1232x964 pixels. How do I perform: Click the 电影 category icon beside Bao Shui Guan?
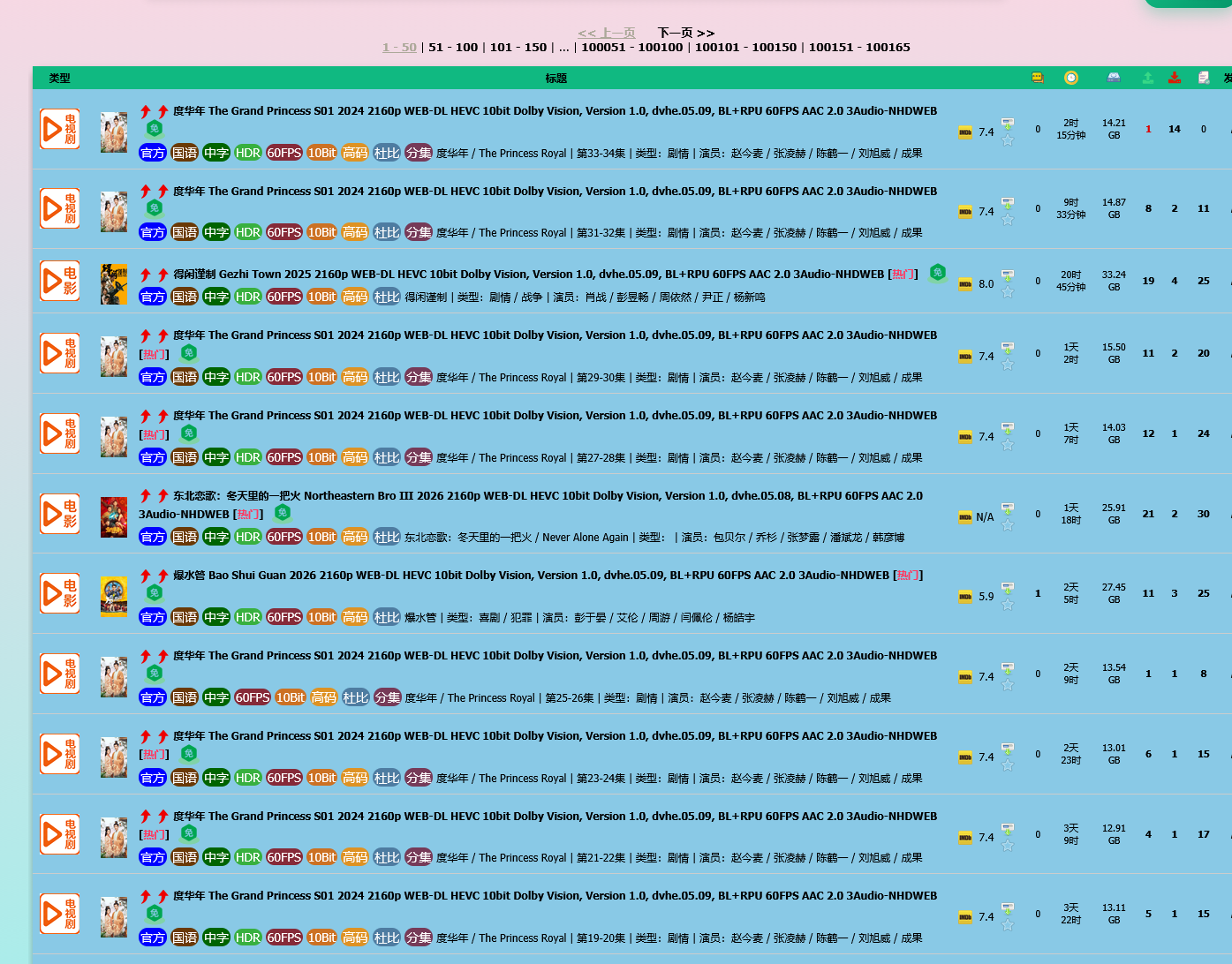[60, 593]
